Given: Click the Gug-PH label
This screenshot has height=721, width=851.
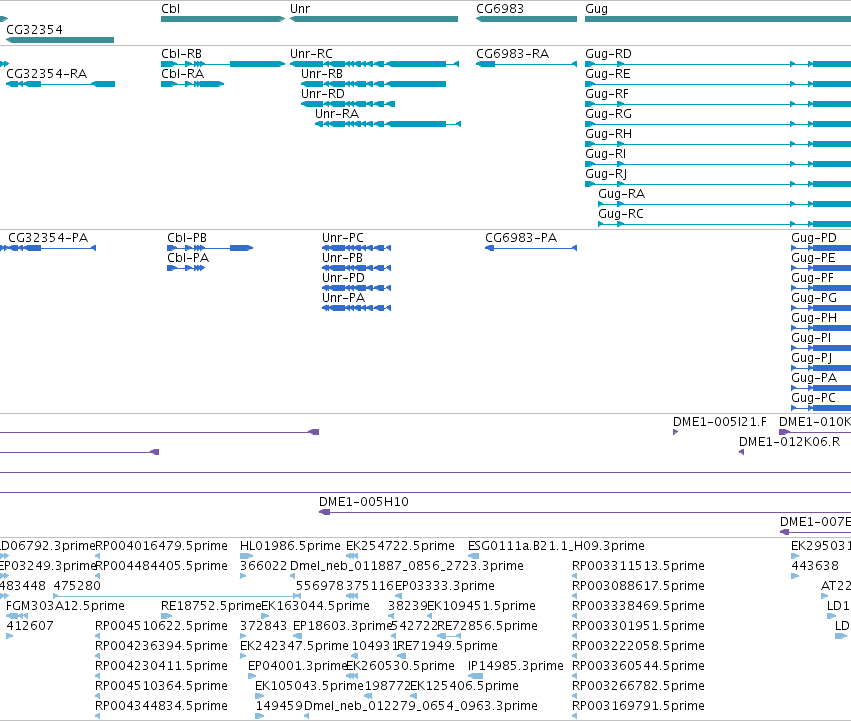Looking at the screenshot, I should coord(814,318).
